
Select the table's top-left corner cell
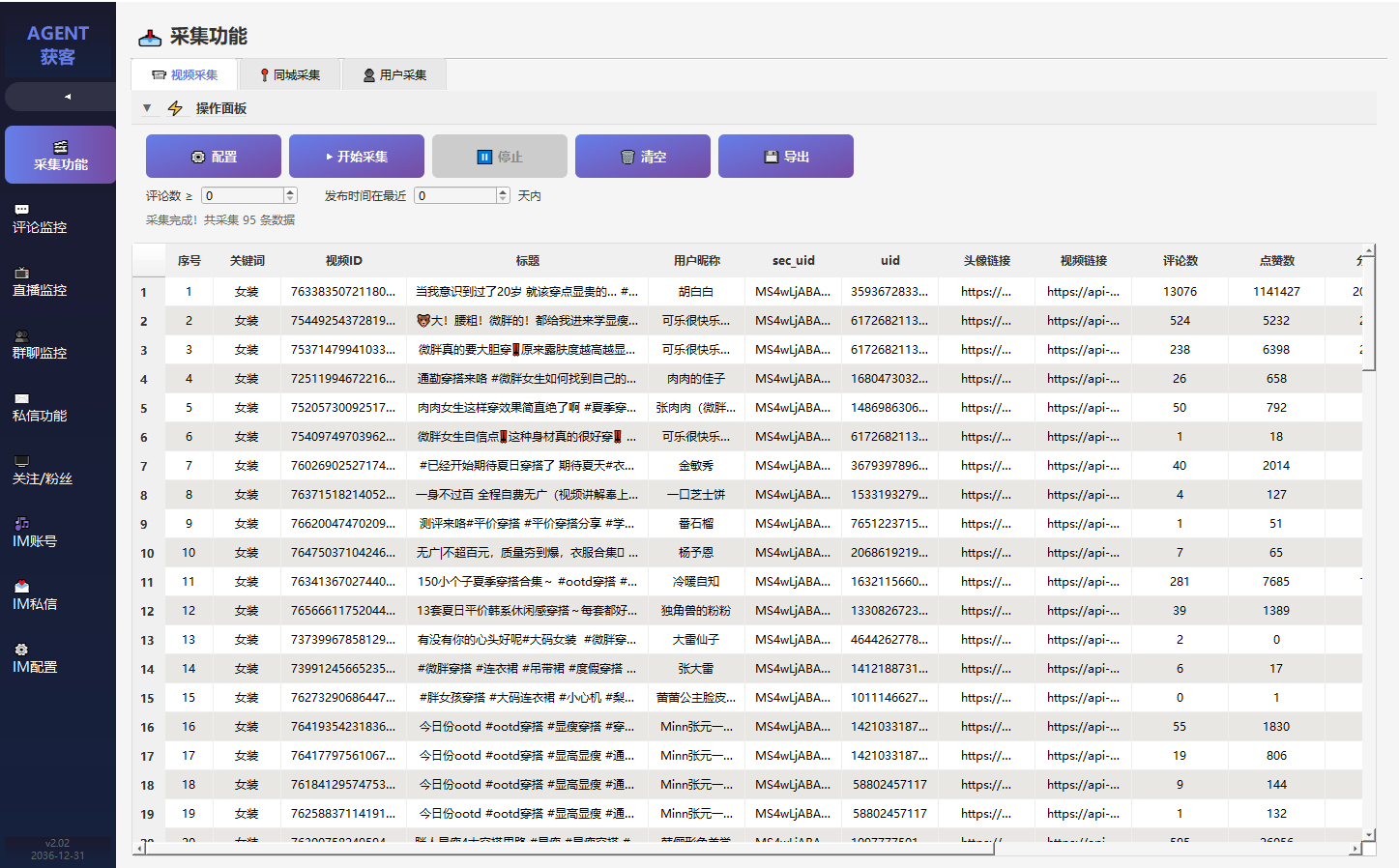click(149, 261)
